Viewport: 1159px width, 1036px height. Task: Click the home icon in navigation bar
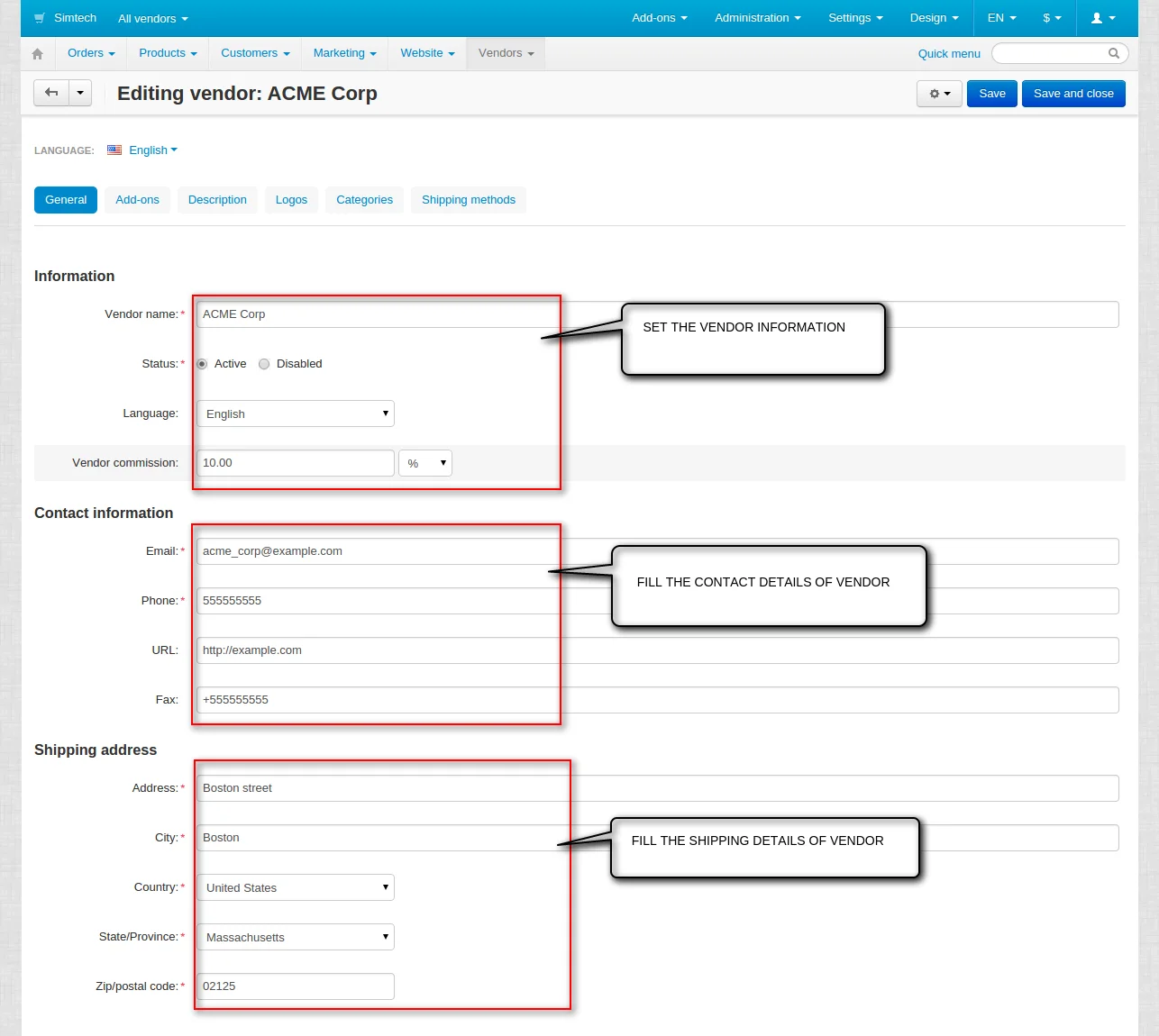[37, 54]
